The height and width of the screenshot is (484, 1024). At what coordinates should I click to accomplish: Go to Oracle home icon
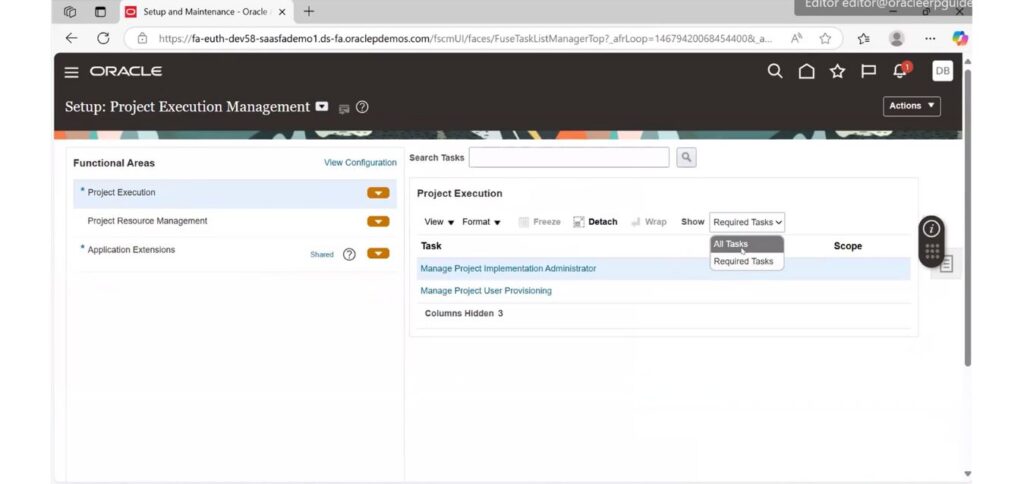(x=807, y=71)
